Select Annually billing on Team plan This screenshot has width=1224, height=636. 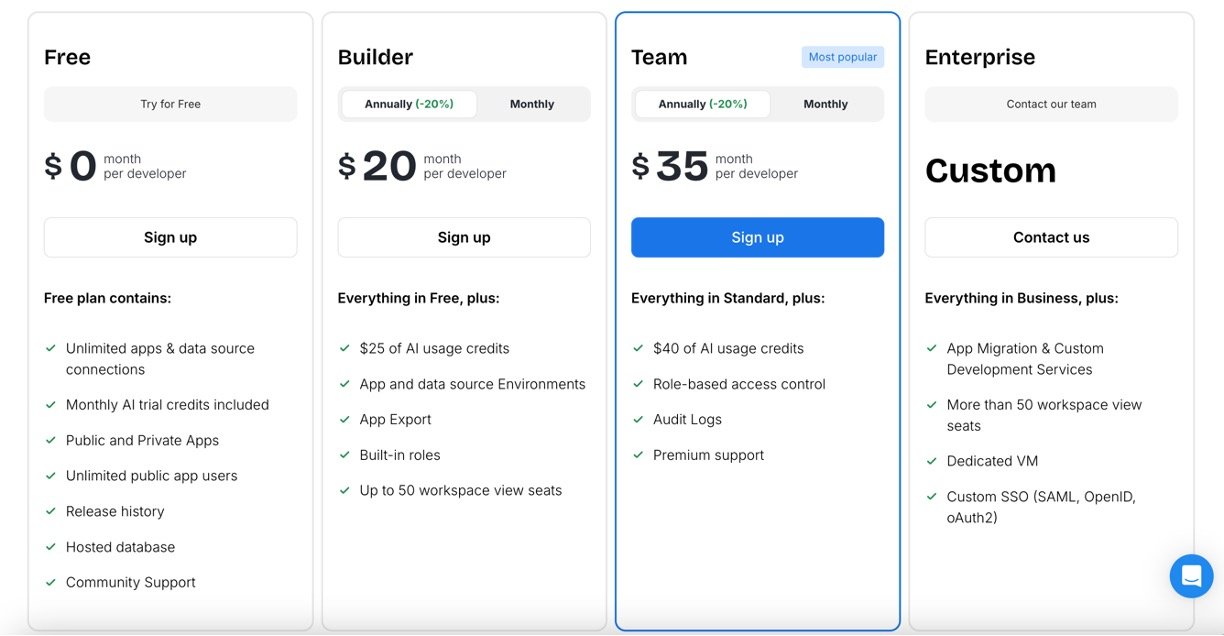702,104
